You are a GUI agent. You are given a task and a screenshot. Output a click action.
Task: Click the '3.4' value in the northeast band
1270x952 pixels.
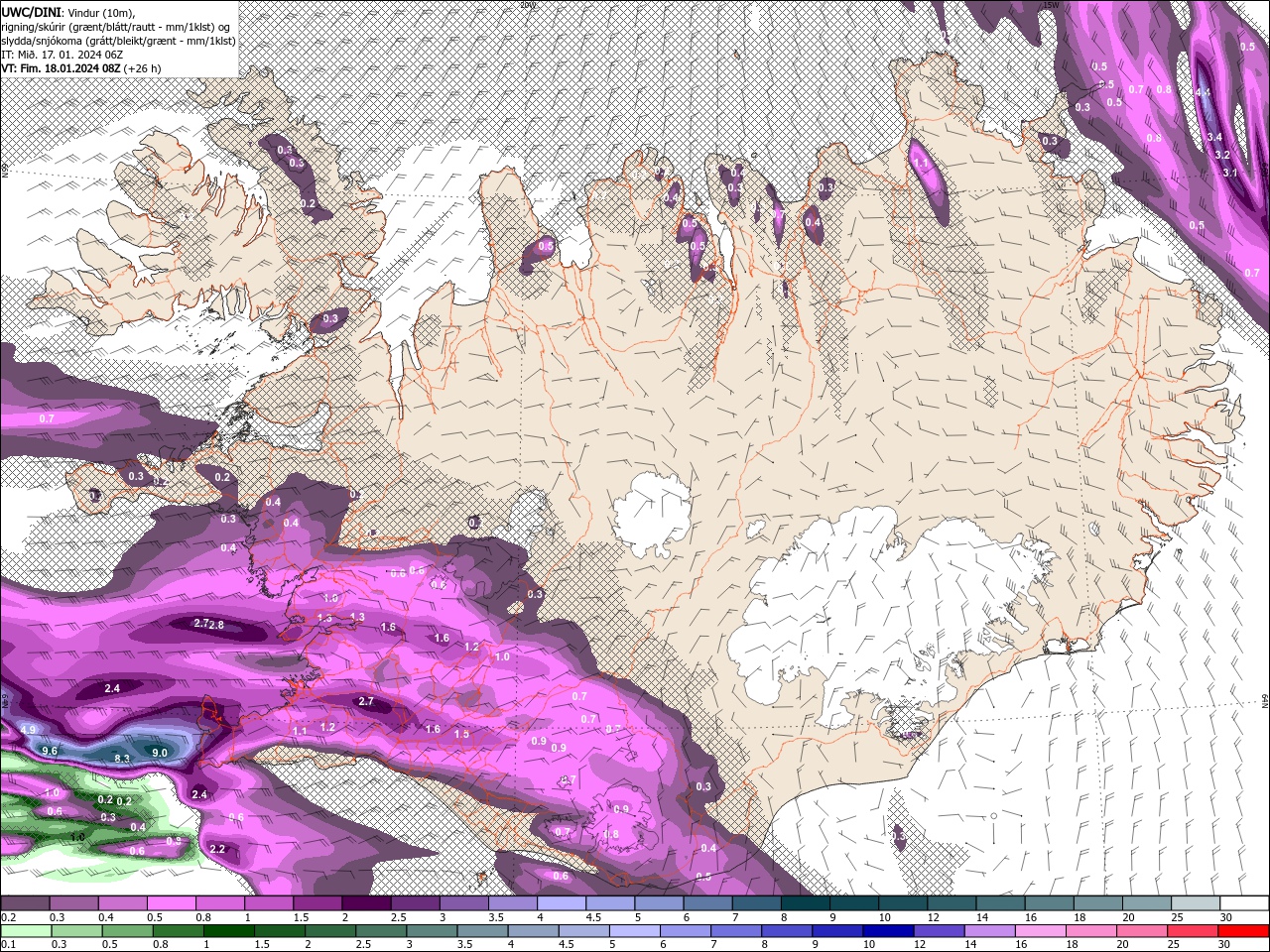1213,137
